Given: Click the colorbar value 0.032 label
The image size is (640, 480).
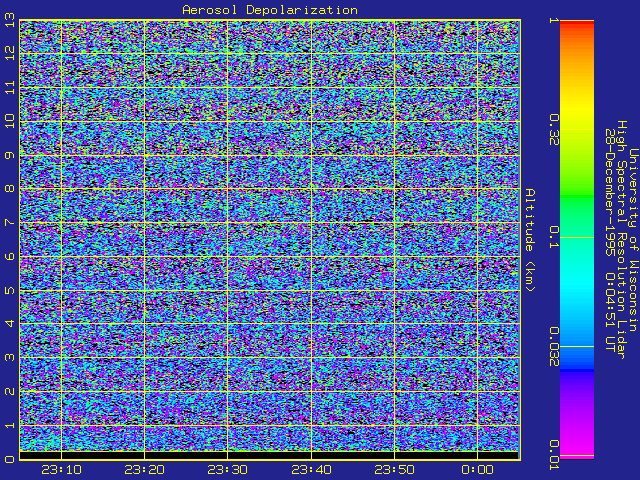Looking at the screenshot, I should coord(553,347).
